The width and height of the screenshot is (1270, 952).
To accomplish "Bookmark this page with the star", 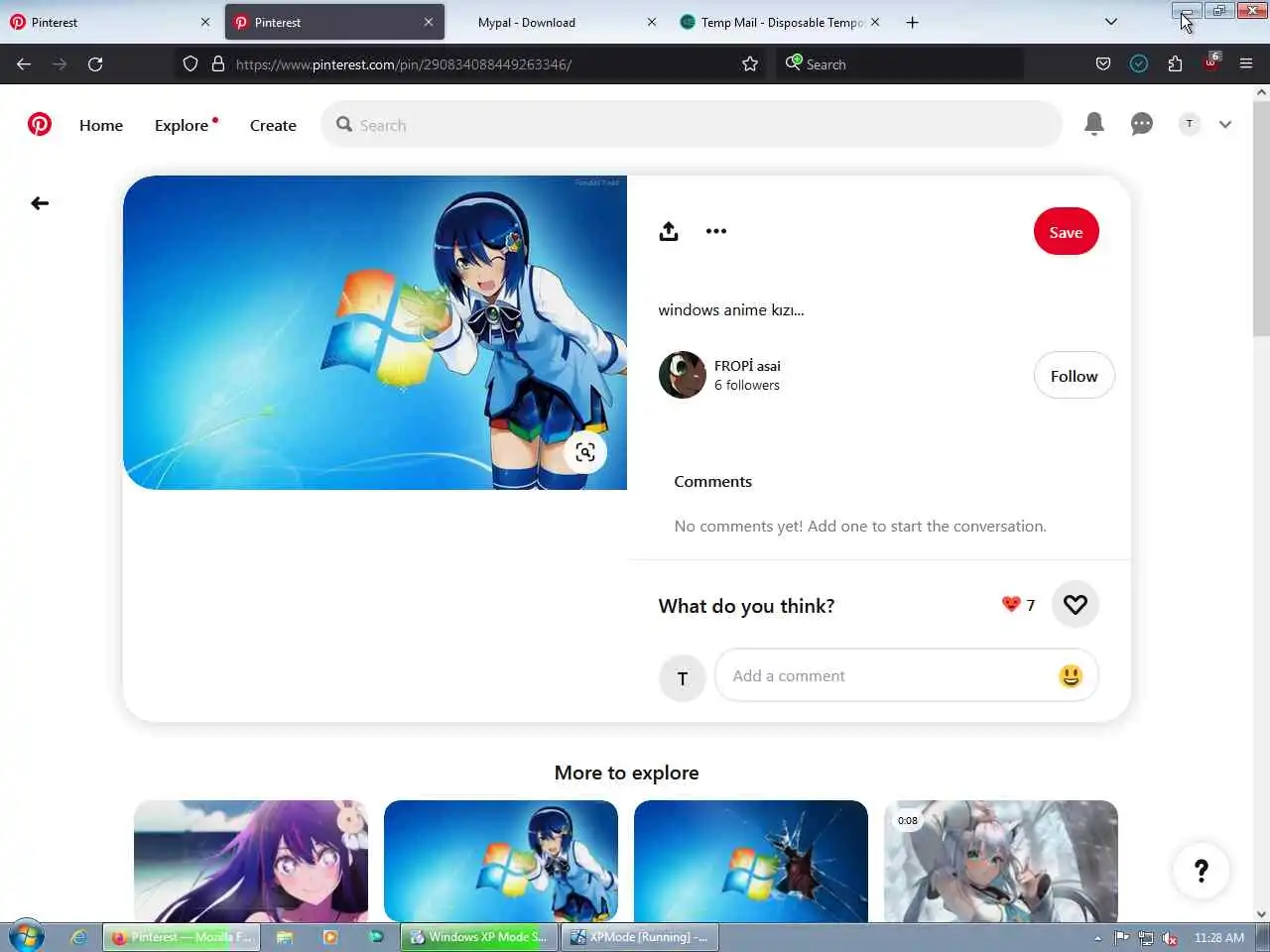I will tap(750, 64).
